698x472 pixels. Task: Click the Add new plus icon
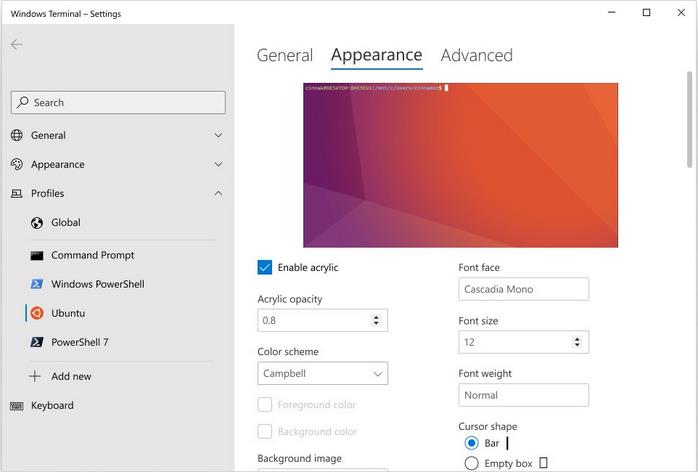[36, 376]
